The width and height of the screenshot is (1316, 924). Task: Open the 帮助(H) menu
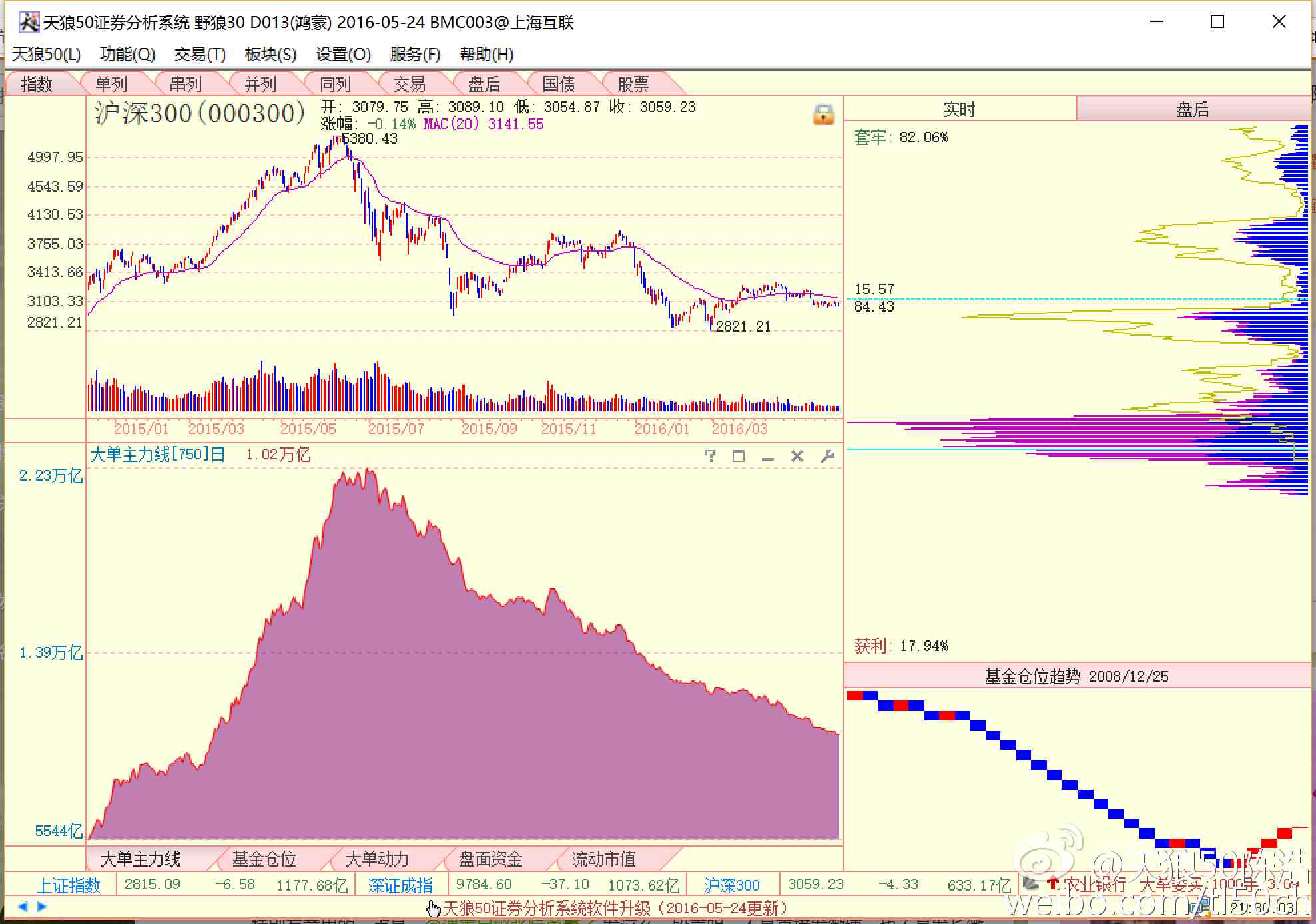(x=486, y=54)
